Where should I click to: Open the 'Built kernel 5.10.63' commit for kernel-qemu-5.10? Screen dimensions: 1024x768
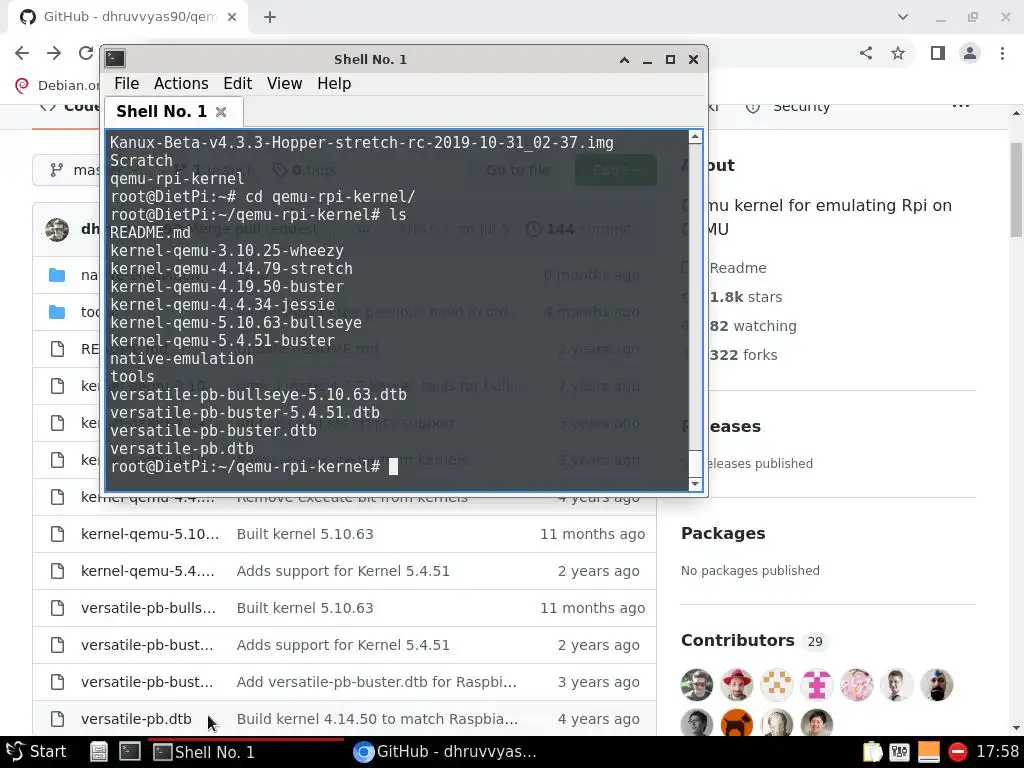tap(305, 534)
